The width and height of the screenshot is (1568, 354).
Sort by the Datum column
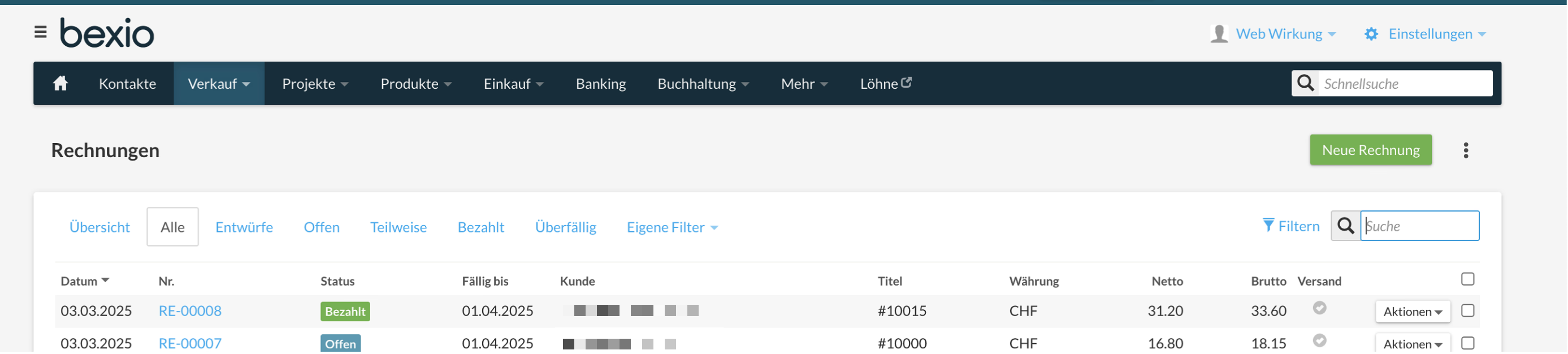click(85, 282)
